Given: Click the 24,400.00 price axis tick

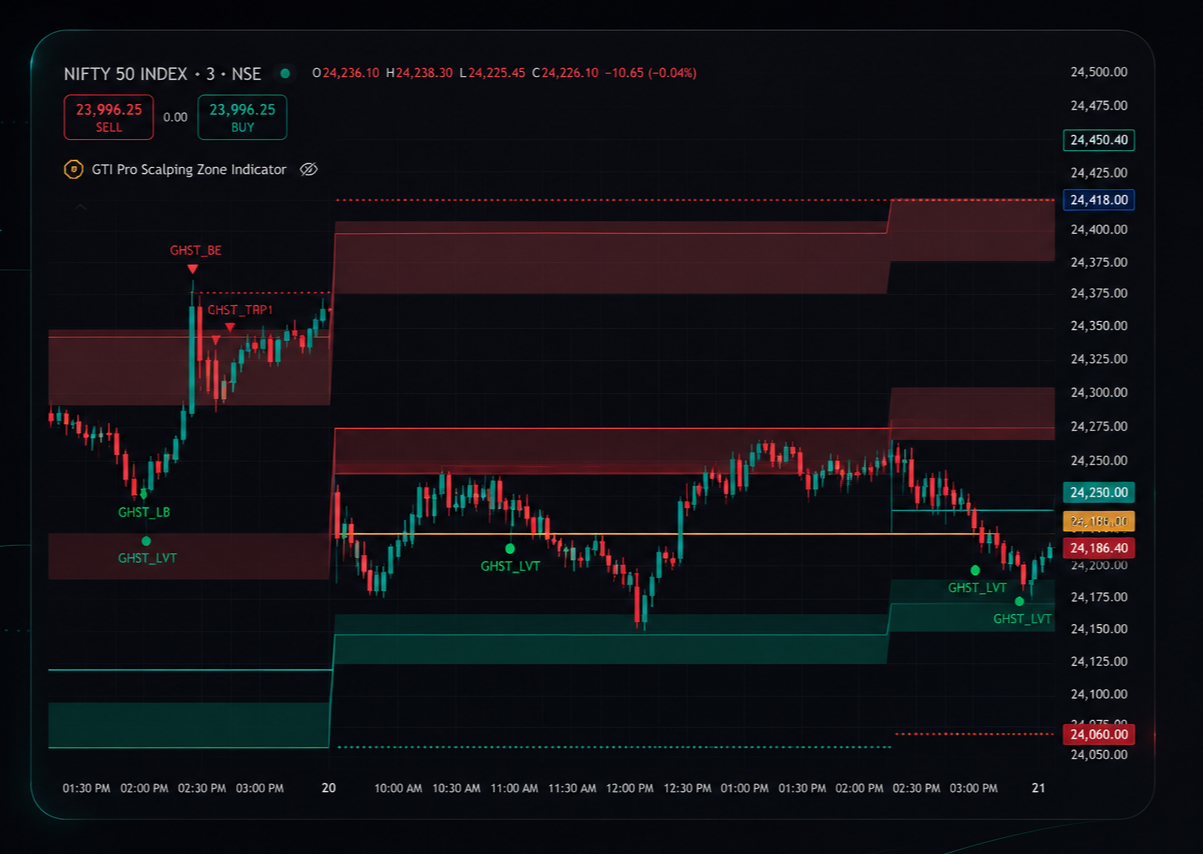Looking at the screenshot, I should click(x=1099, y=229).
